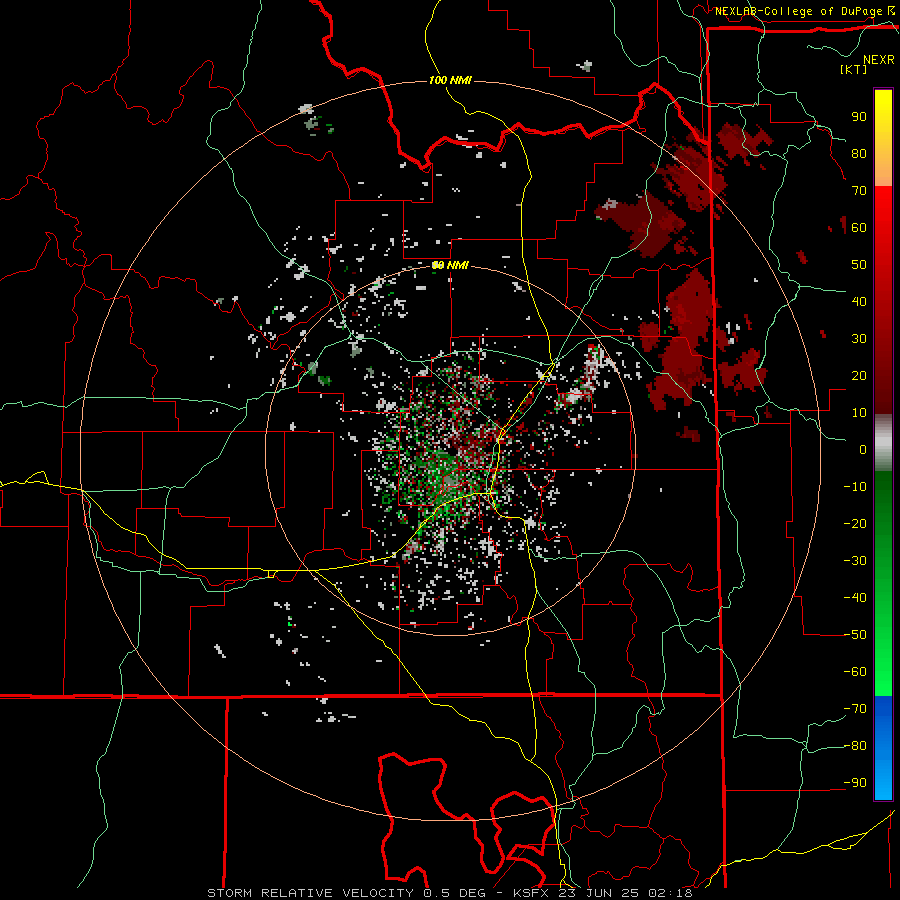Click the 0 kt scale value
The height and width of the screenshot is (900, 900).
863,450
